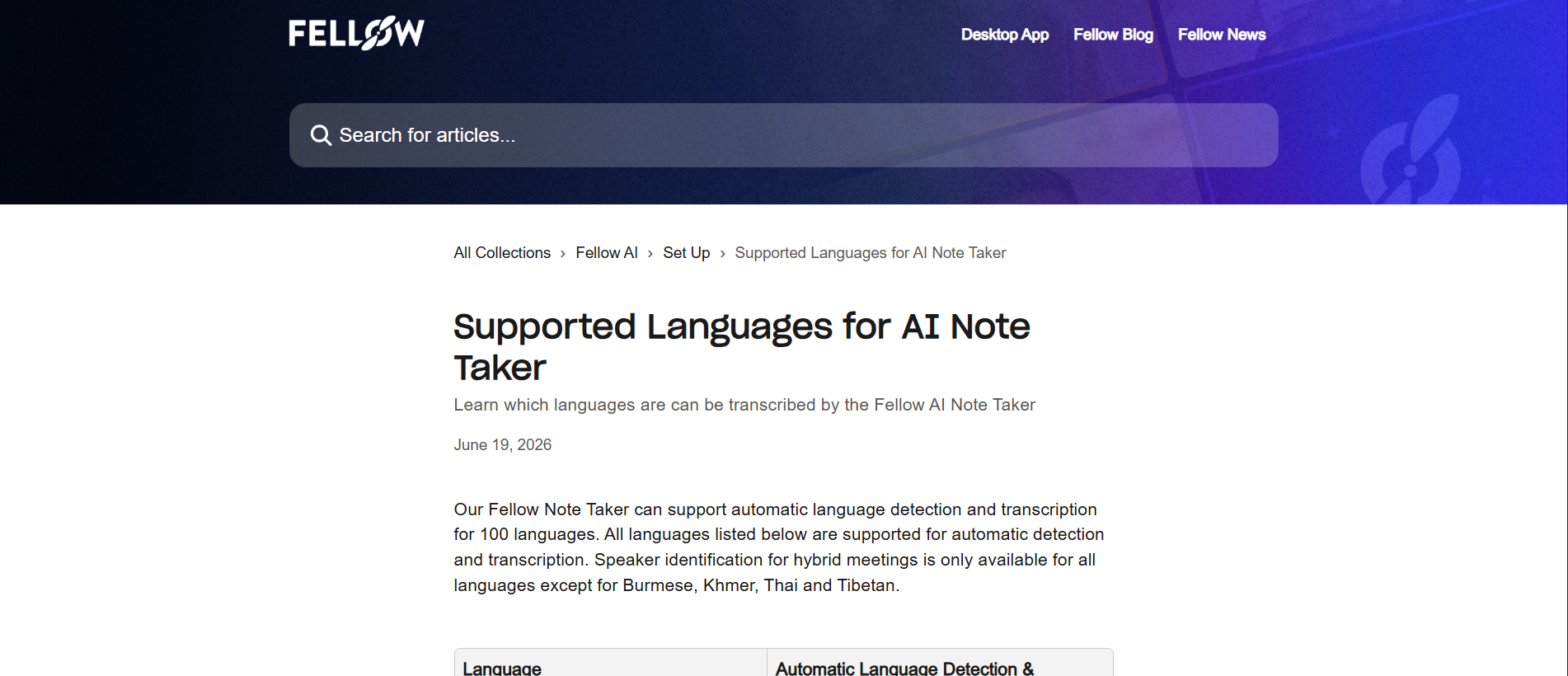Click the article title heading
The height and width of the screenshot is (676, 1568).
coord(742,347)
